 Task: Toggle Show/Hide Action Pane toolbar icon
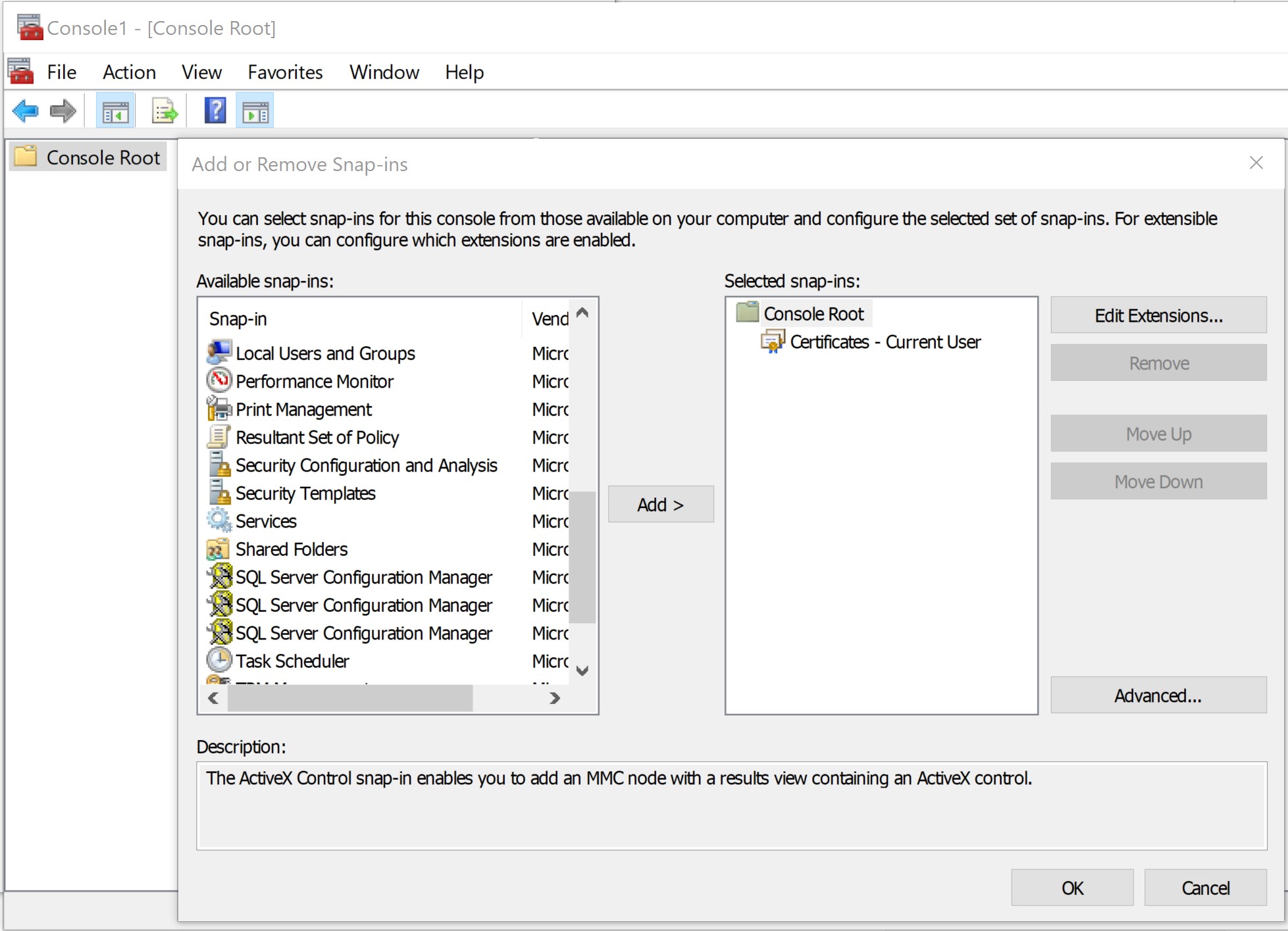pos(255,111)
